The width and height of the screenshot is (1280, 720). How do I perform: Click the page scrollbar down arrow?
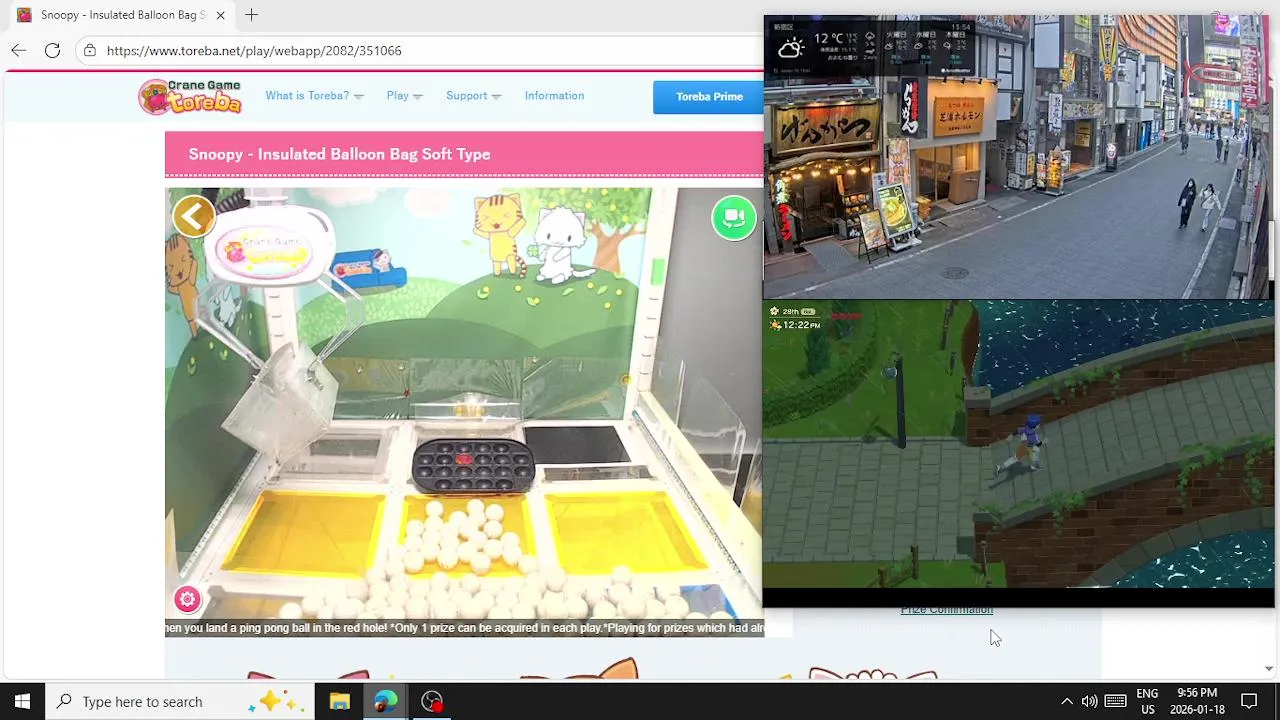coord(1269,668)
